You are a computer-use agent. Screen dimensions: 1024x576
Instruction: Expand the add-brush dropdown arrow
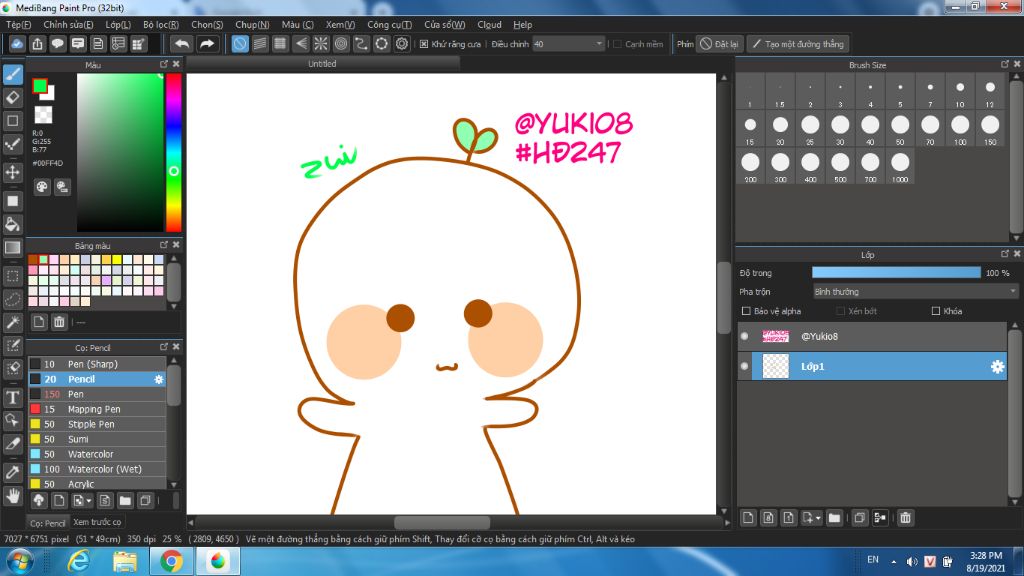click(88, 500)
